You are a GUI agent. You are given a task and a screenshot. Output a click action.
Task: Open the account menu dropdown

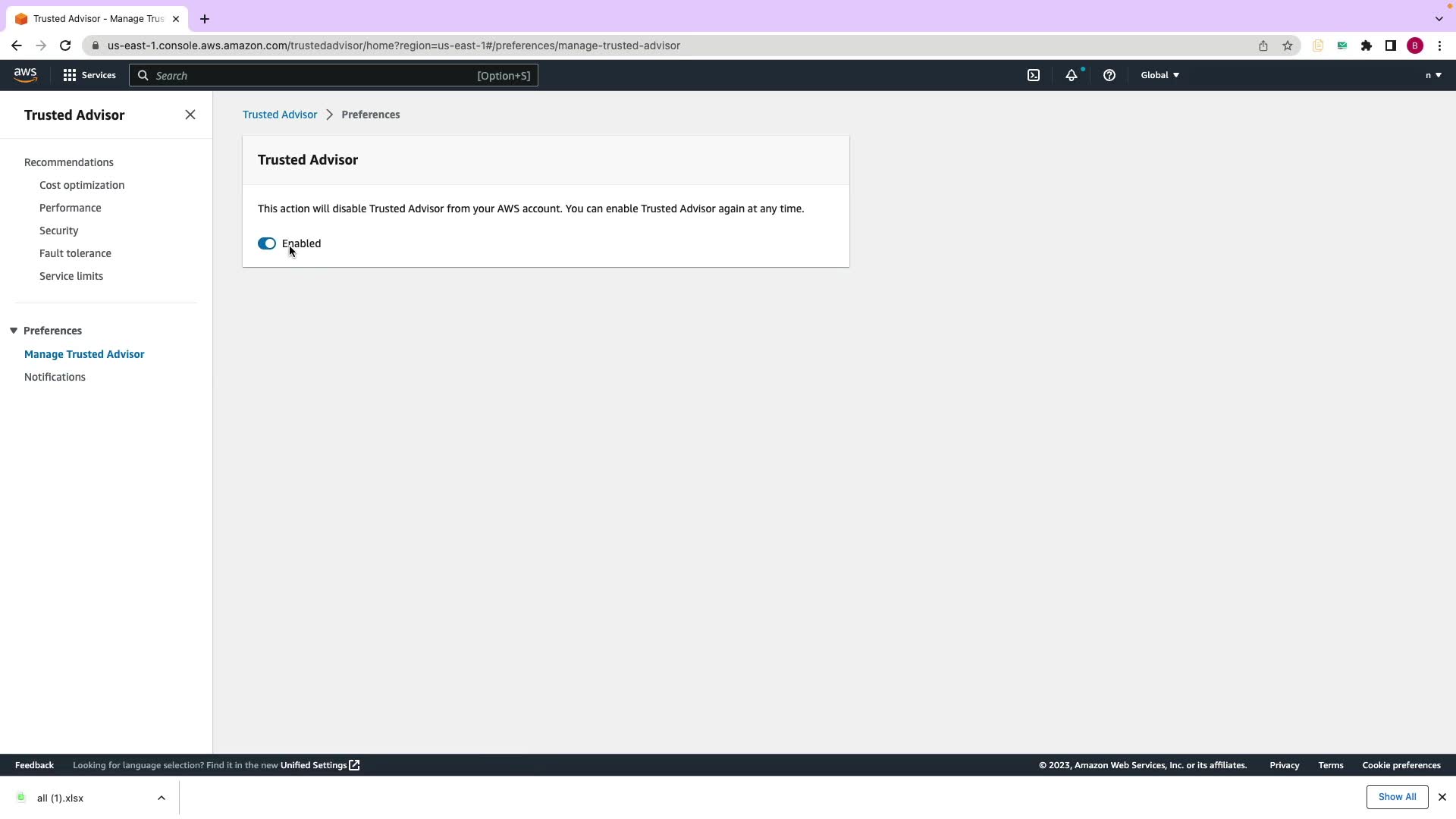(1432, 75)
